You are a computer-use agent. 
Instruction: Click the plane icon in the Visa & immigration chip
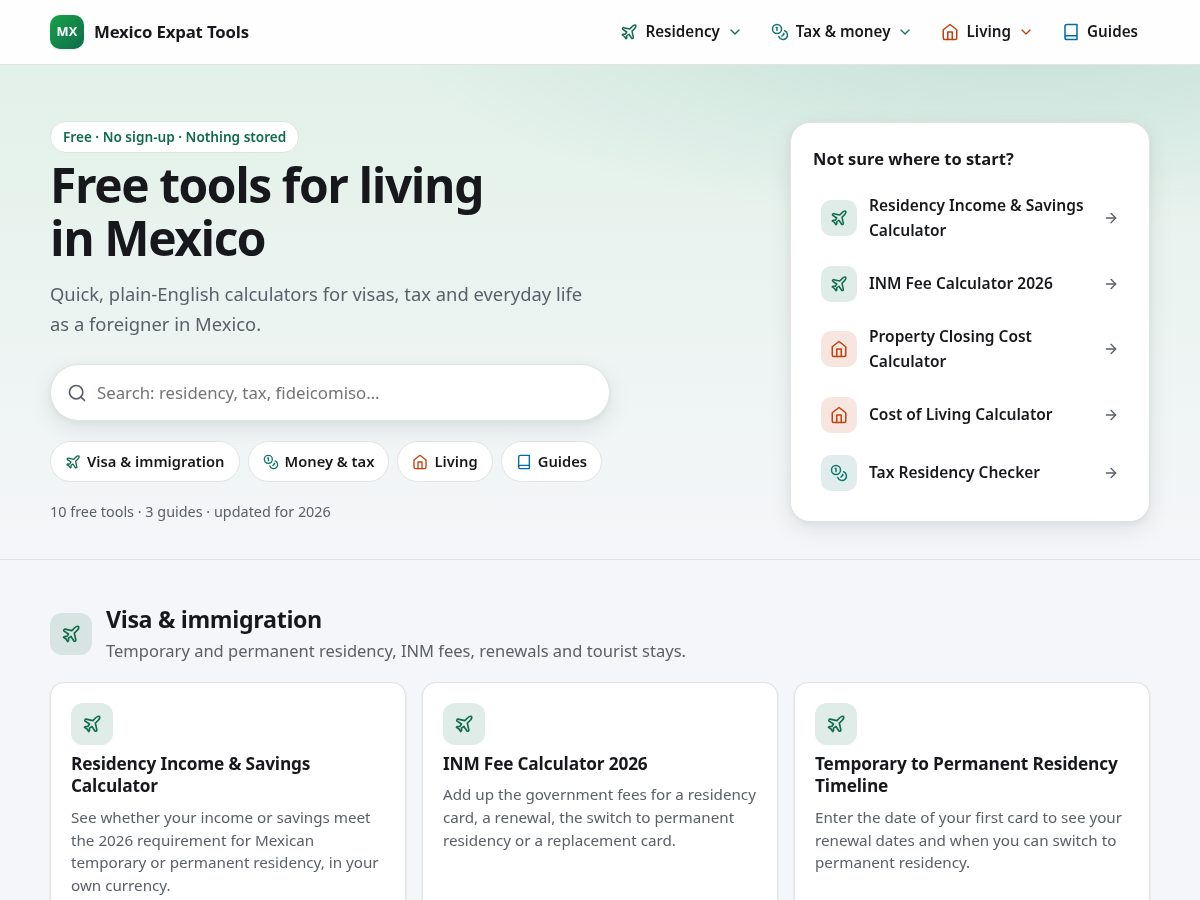click(x=73, y=462)
